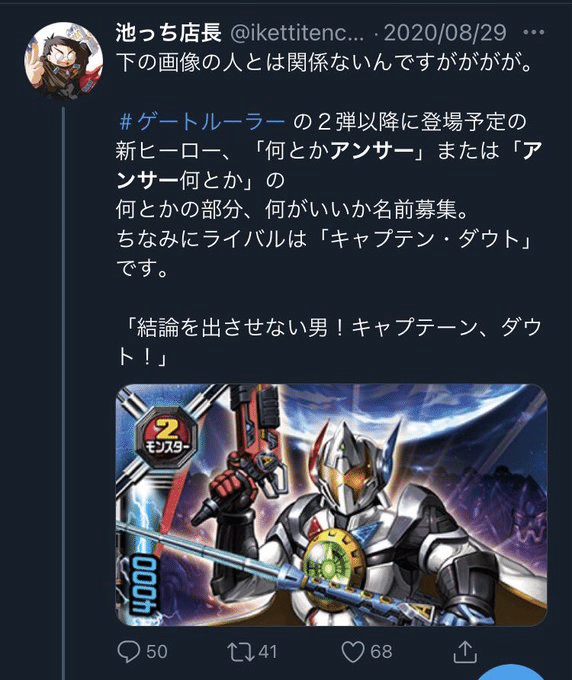The width and height of the screenshot is (572, 680).
Task: Click the display name 池っち店長
Action: (169, 33)
